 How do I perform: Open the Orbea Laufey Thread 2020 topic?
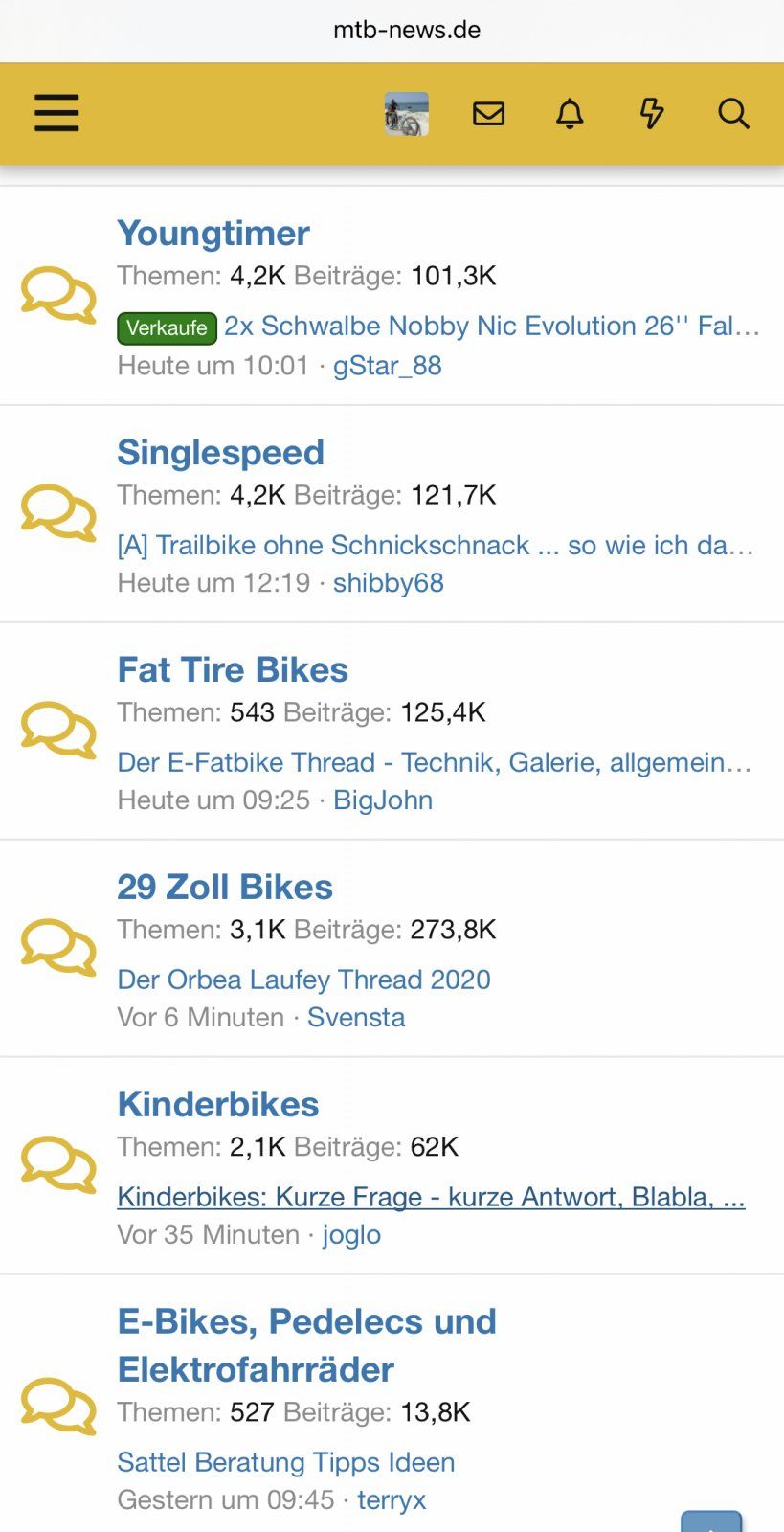point(303,980)
